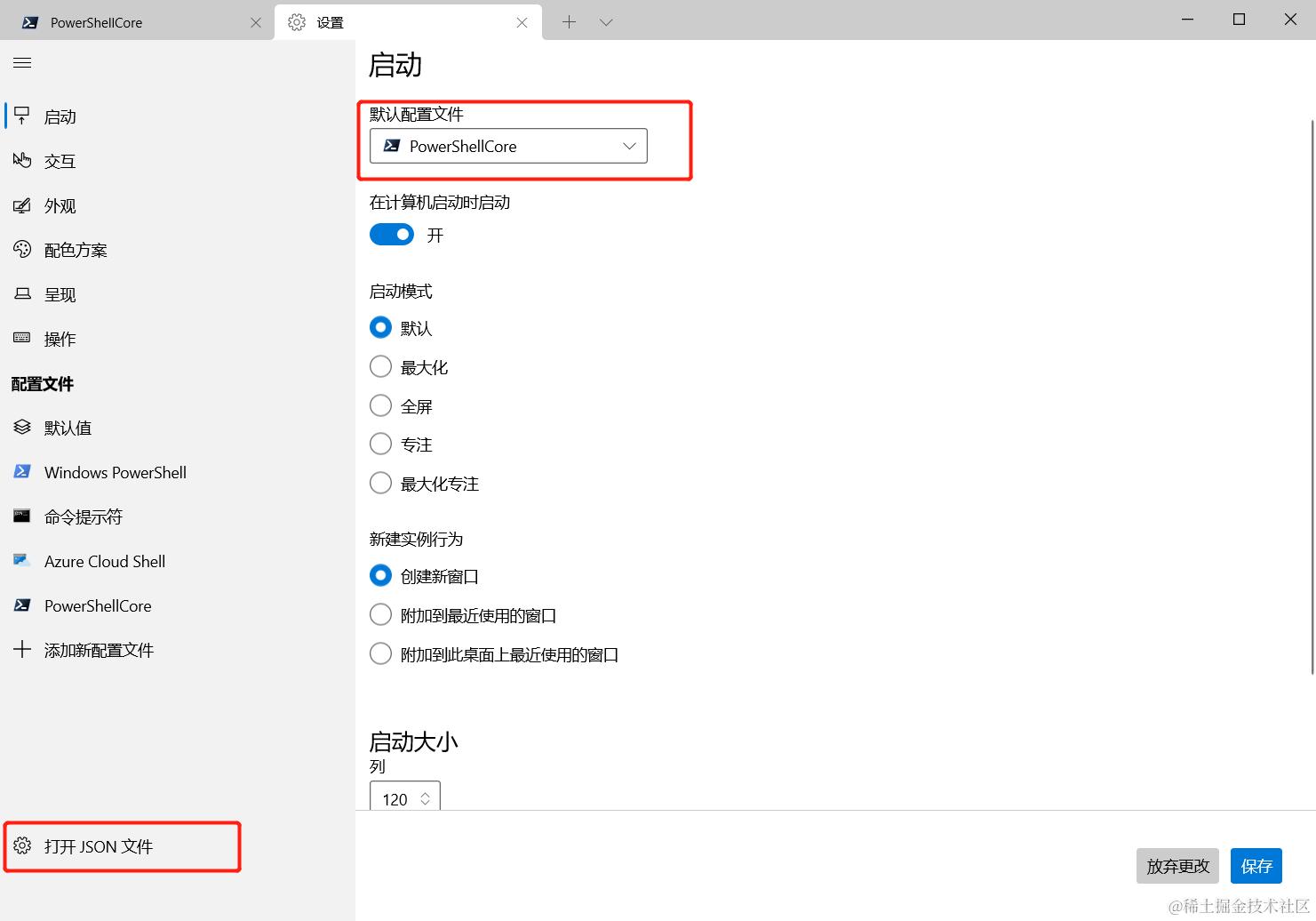Viewport: 1316px width, 921px height.
Task: Click 添加新配置文件 to add profile
Action: pos(178,650)
